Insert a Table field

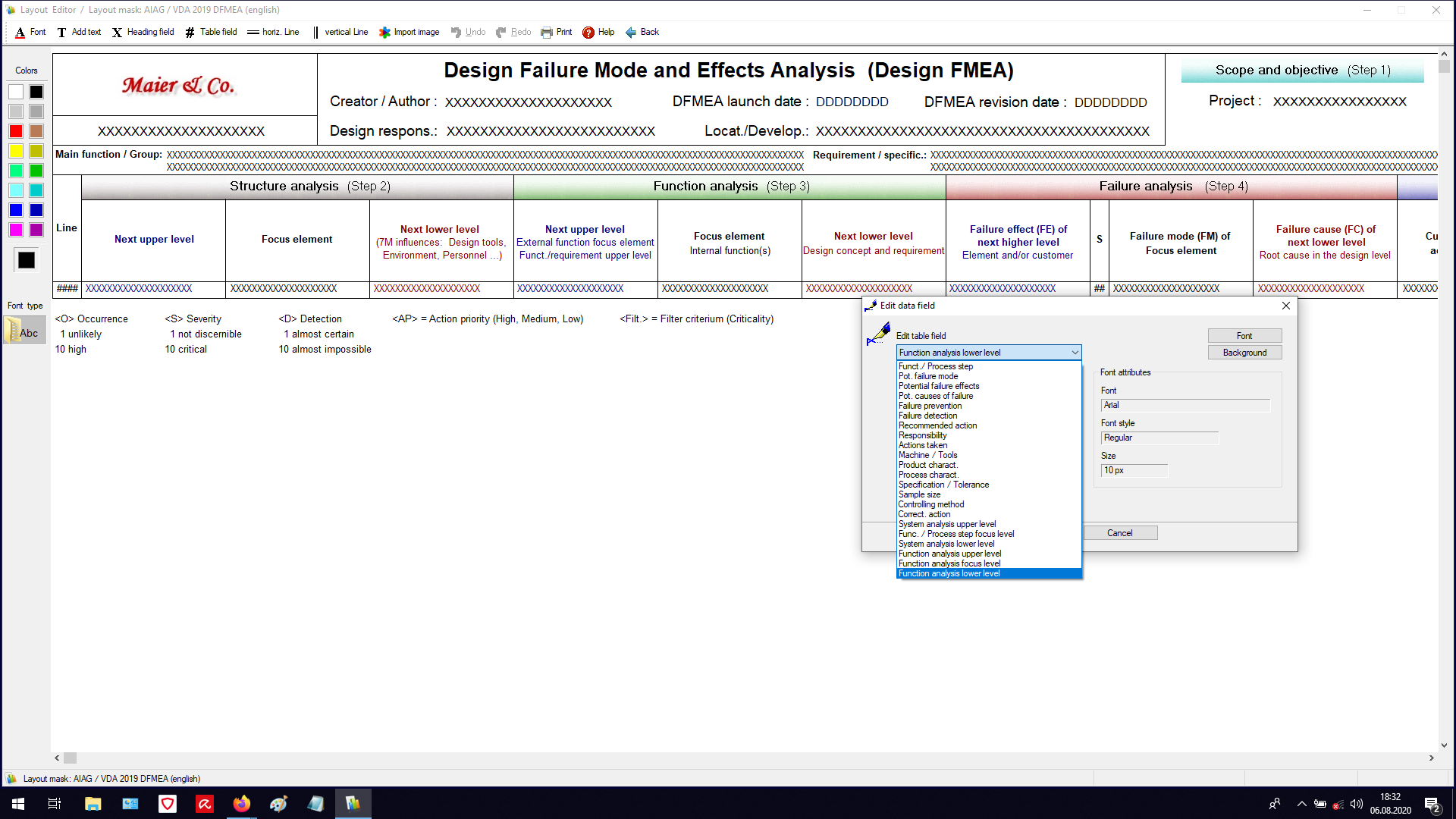pyautogui.click(x=211, y=33)
